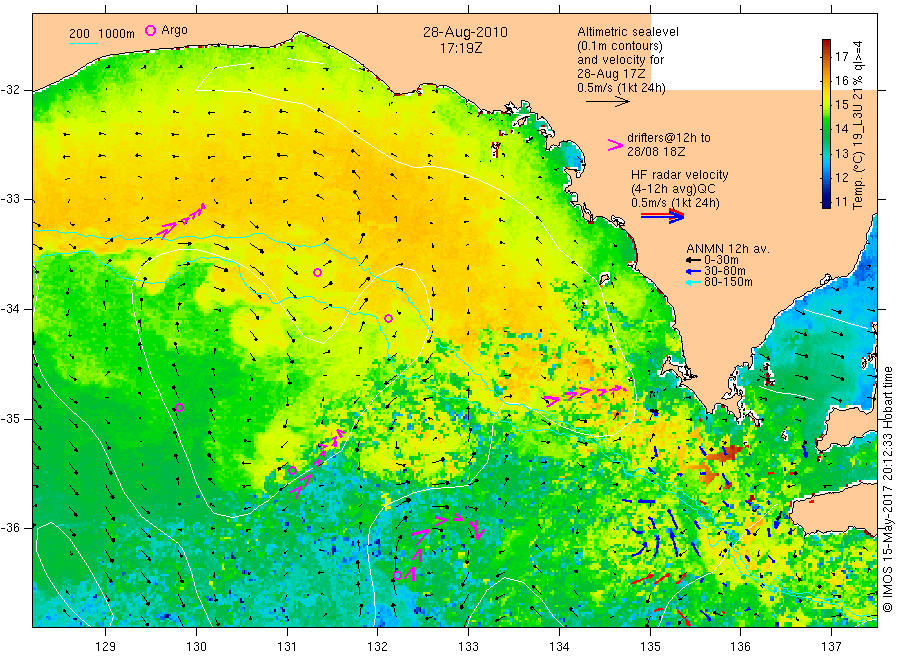Click the ANMN 12h av. legend heading
The height and width of the screenshot is (660, 900).
[728, 249]
